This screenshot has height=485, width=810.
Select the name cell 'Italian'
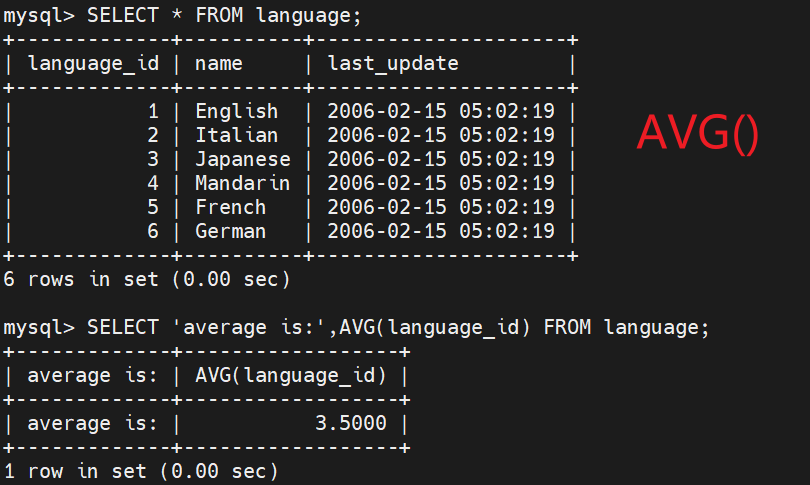237,135
